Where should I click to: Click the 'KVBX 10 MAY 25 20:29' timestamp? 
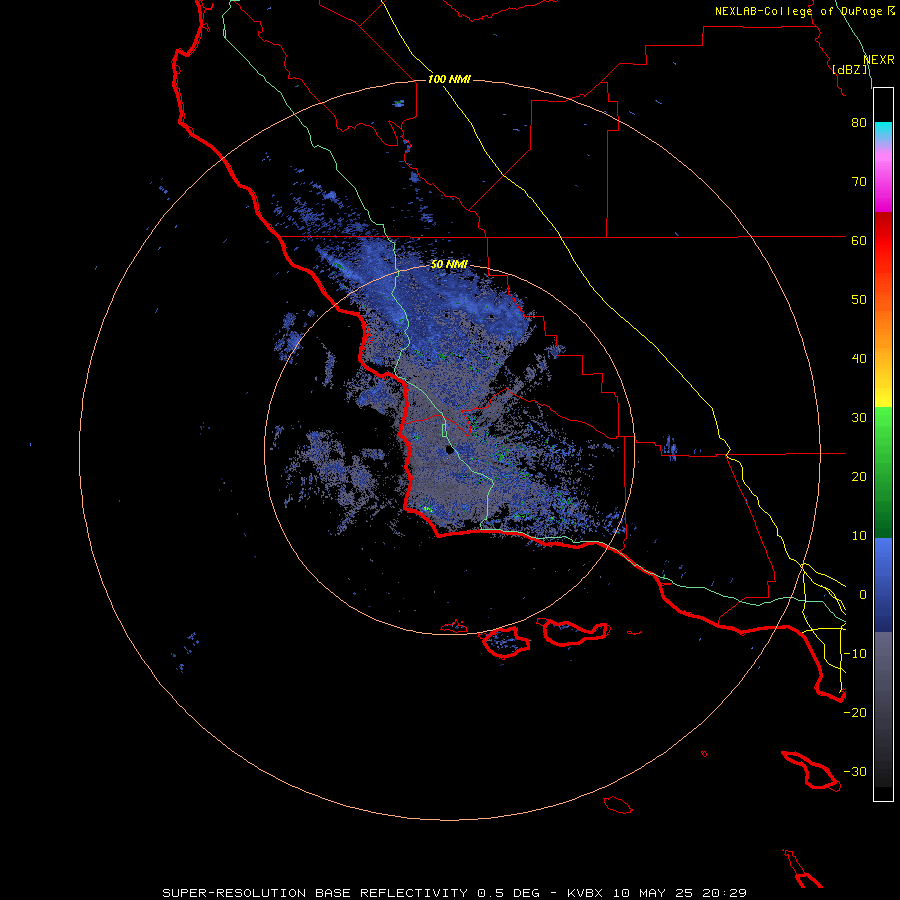657,893
